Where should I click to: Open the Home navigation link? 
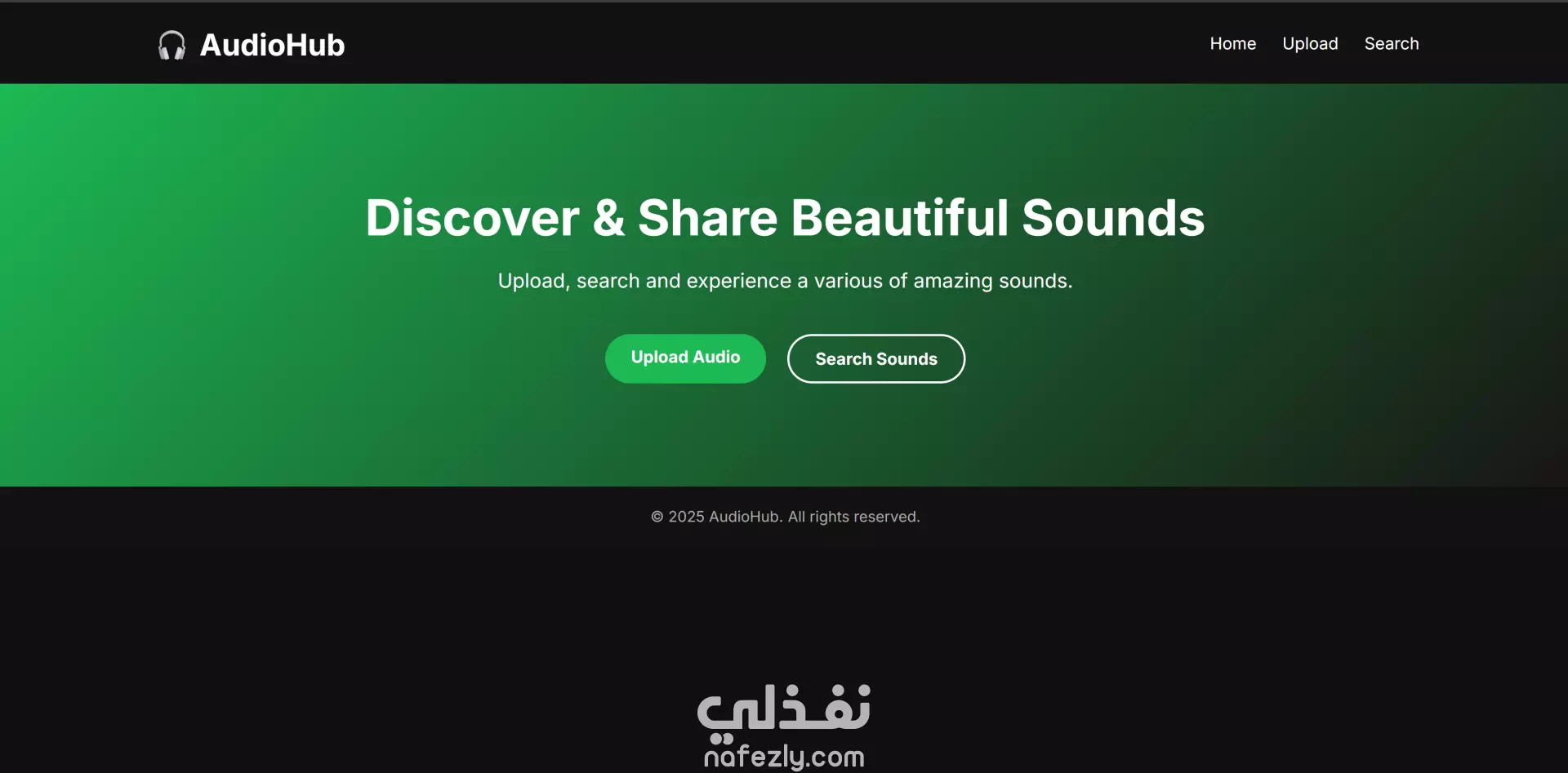pyautogui.click(x=1232, y=43)
